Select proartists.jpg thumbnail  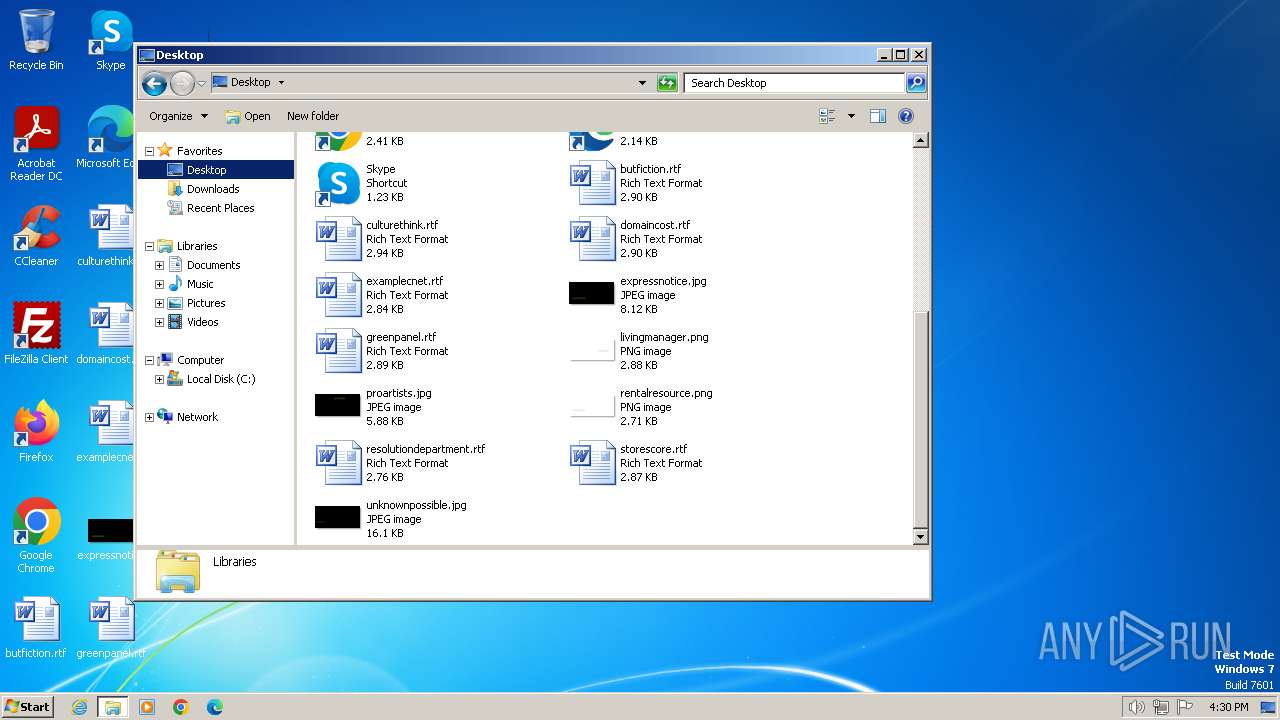coord(338,405)
